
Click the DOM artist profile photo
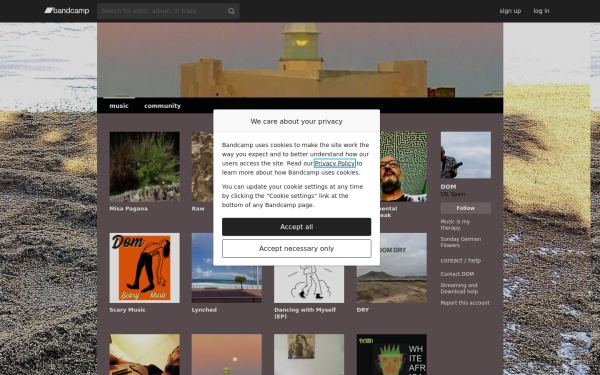coord(466,155)
